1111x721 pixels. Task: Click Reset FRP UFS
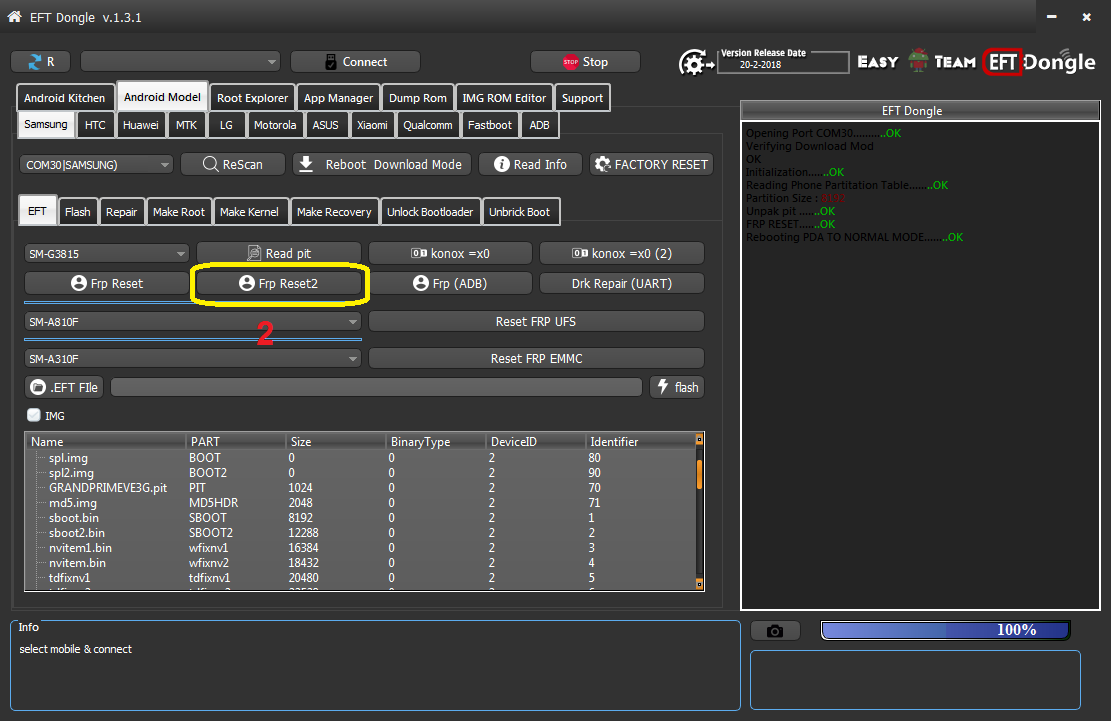(536, 322)
